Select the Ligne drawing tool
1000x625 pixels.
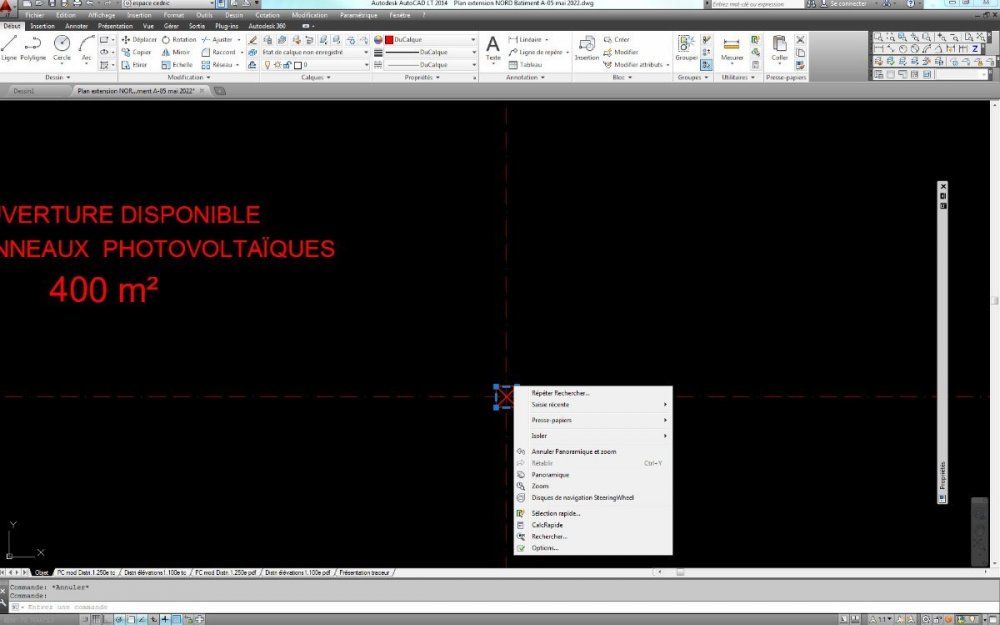click(x=9, y=48)
